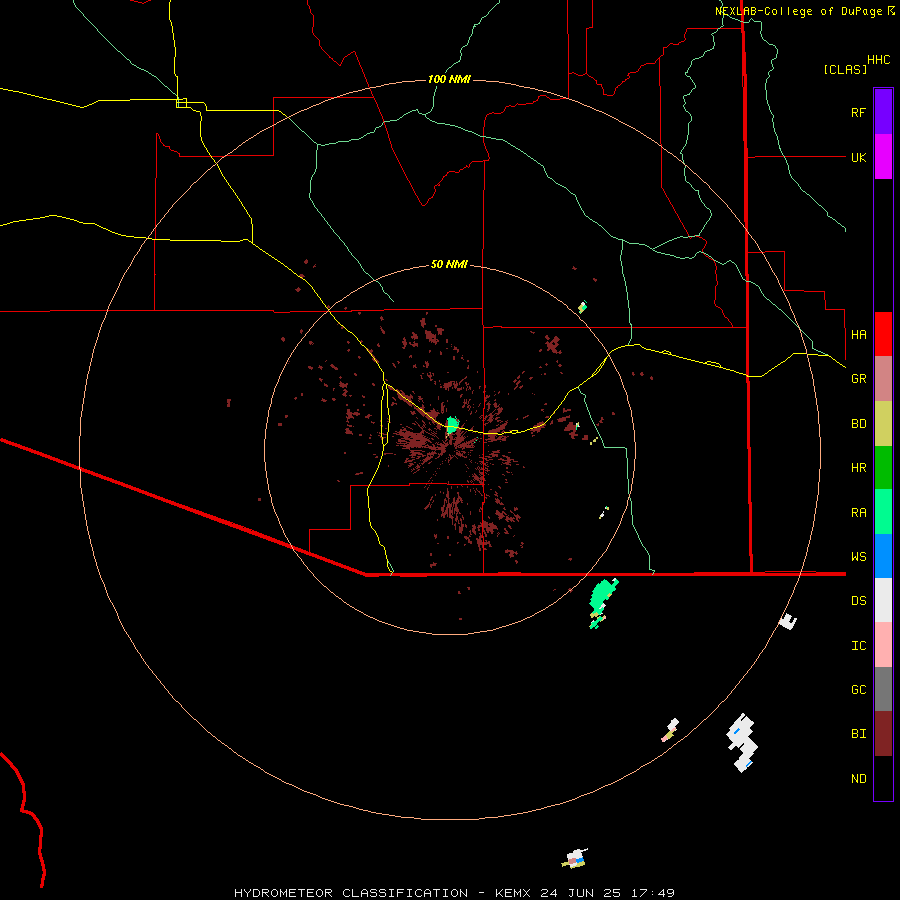Click the brown BI legend swatch
This screenshot has width=900, height=900.
pos(883,734)
